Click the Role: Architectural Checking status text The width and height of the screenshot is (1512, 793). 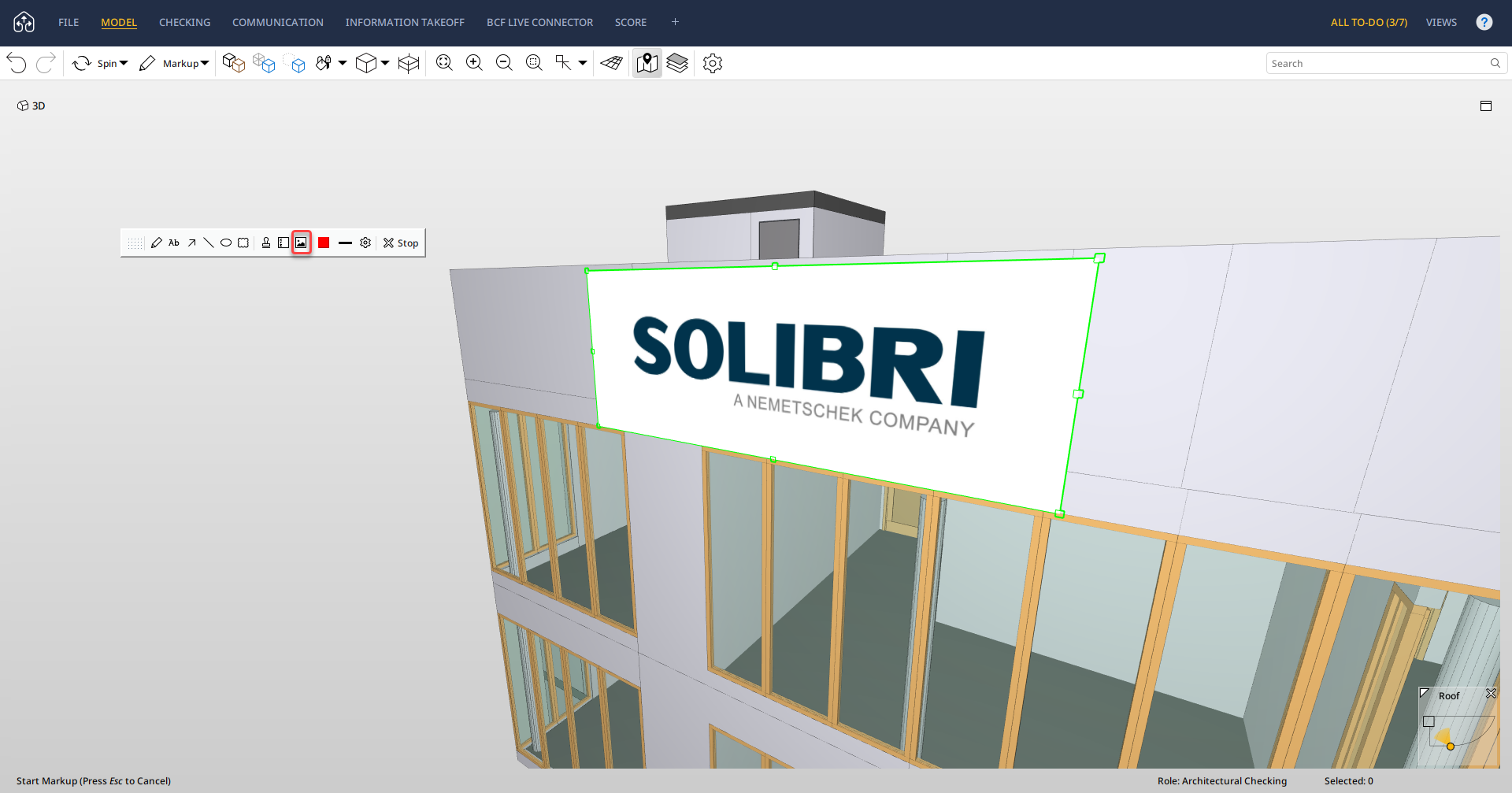tap(1222, 781)
